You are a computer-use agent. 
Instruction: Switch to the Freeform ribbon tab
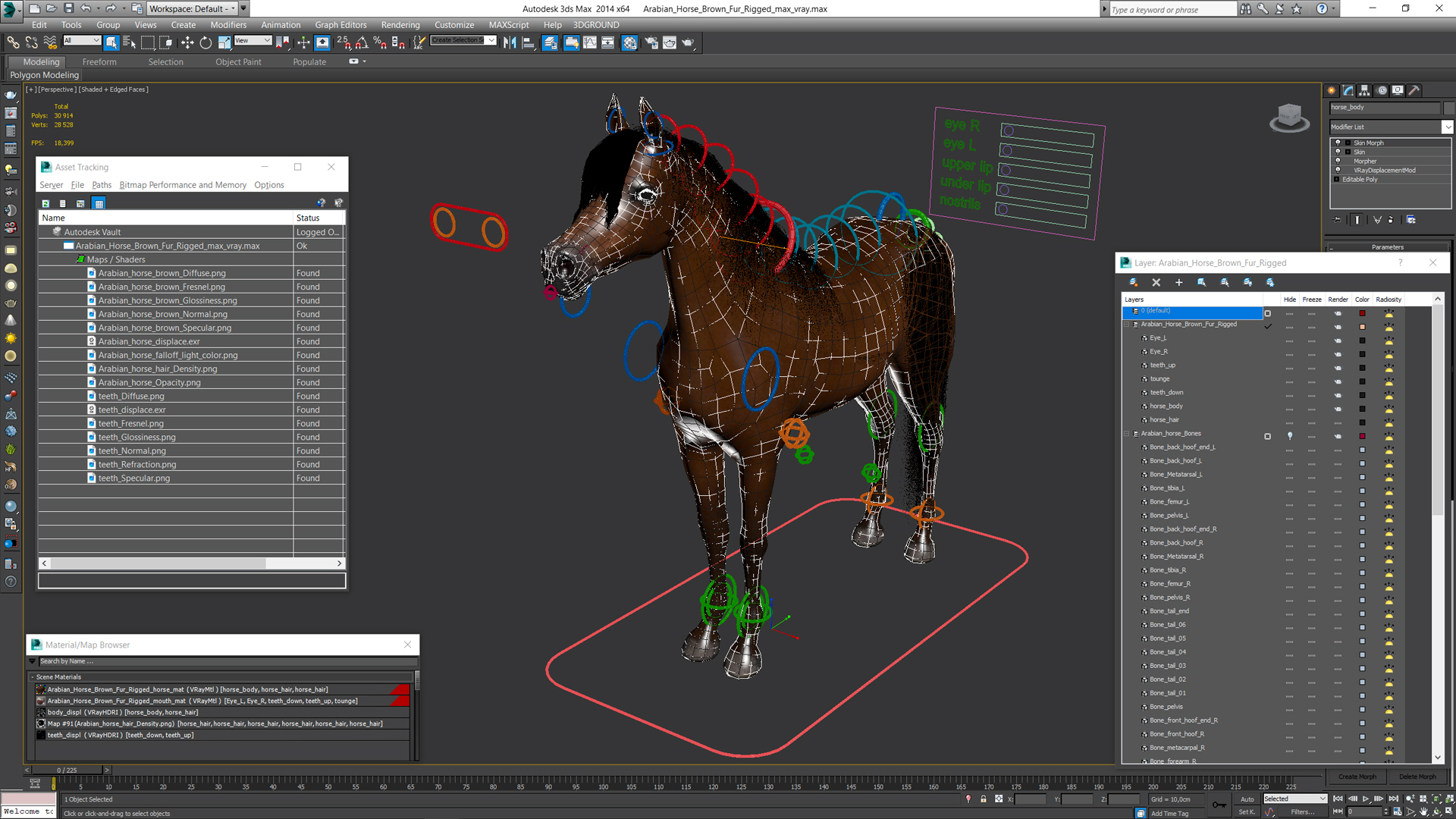tap(99, 62)
